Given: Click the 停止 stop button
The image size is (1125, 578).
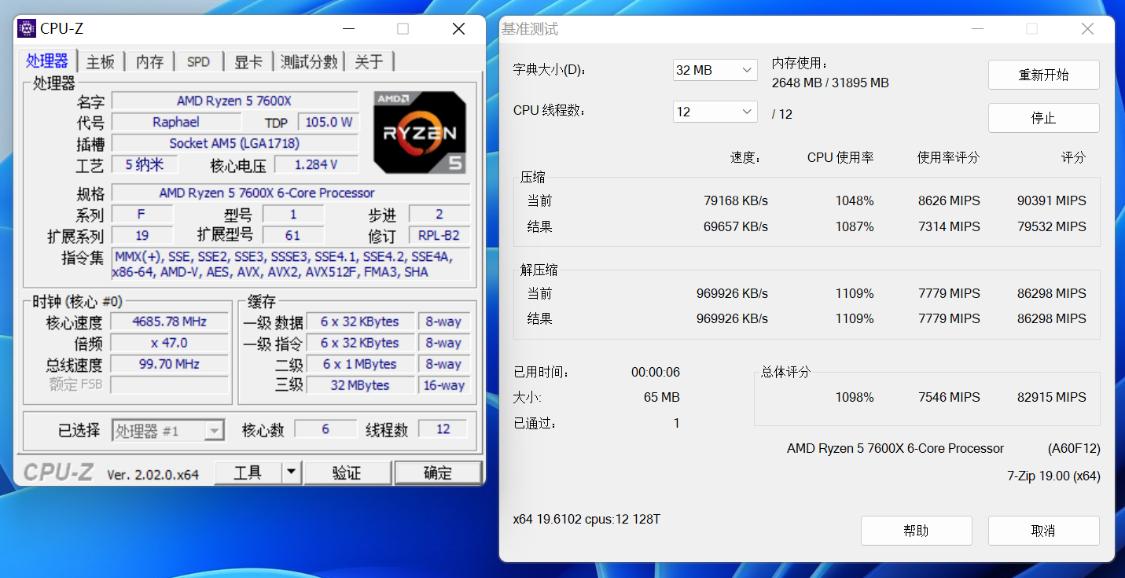Looking at the screenshot, I should pos(1043,117).
